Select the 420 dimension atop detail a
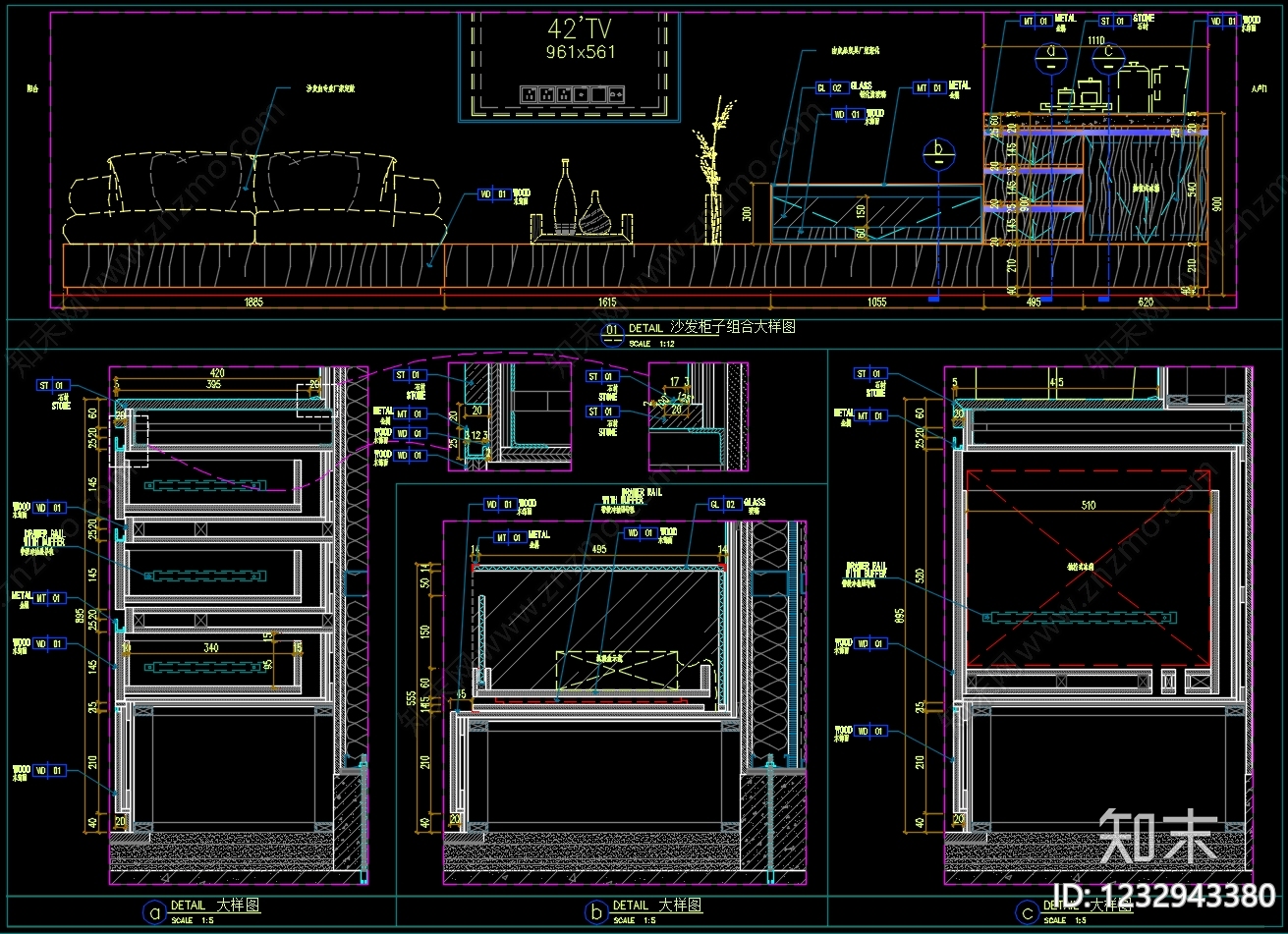This screenshot has width=1288, height=934. click(217, 372)
